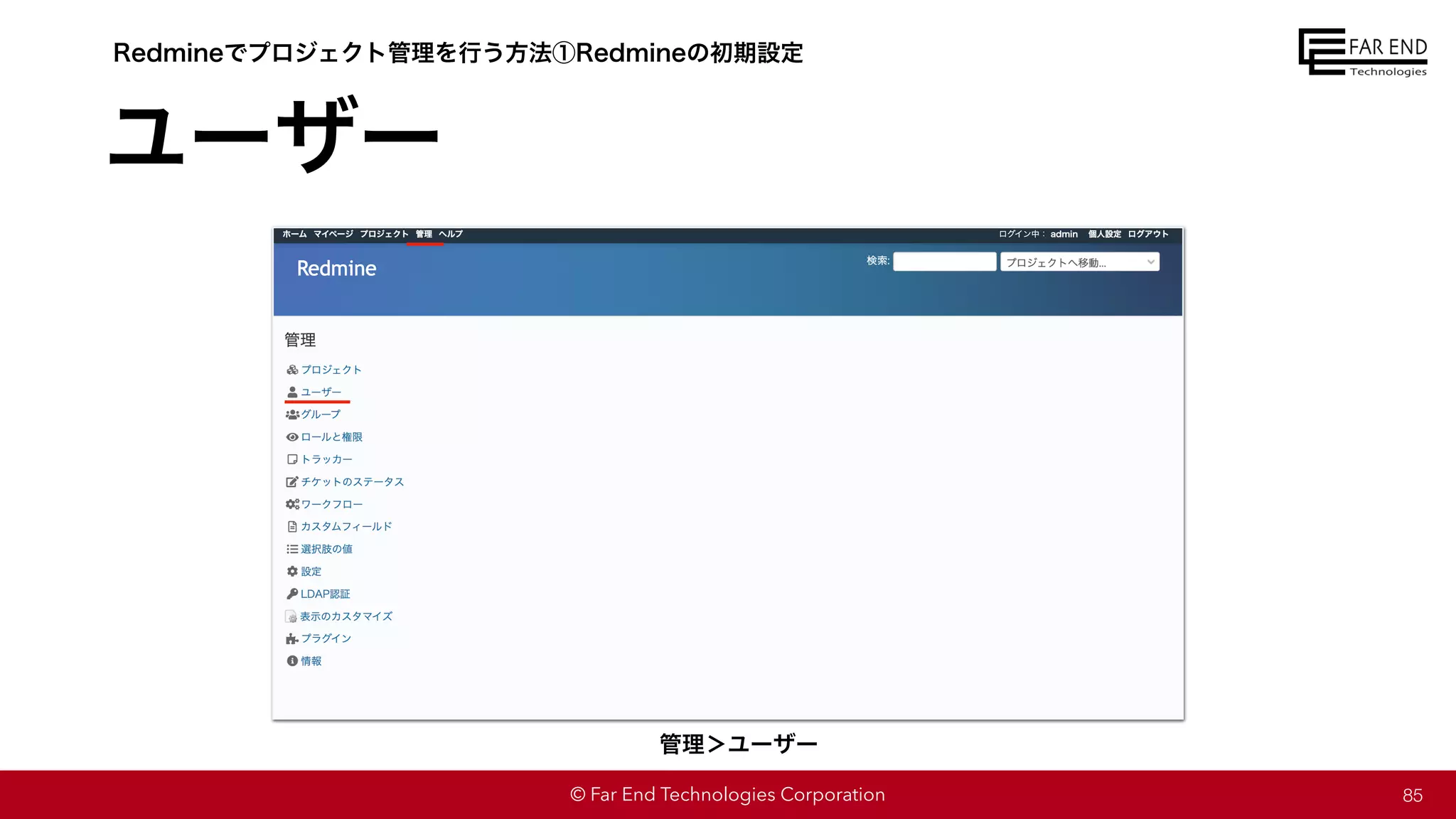Open the 選択肢の値 link
This screenshot has height=819, width=1456.
(327, 549)
